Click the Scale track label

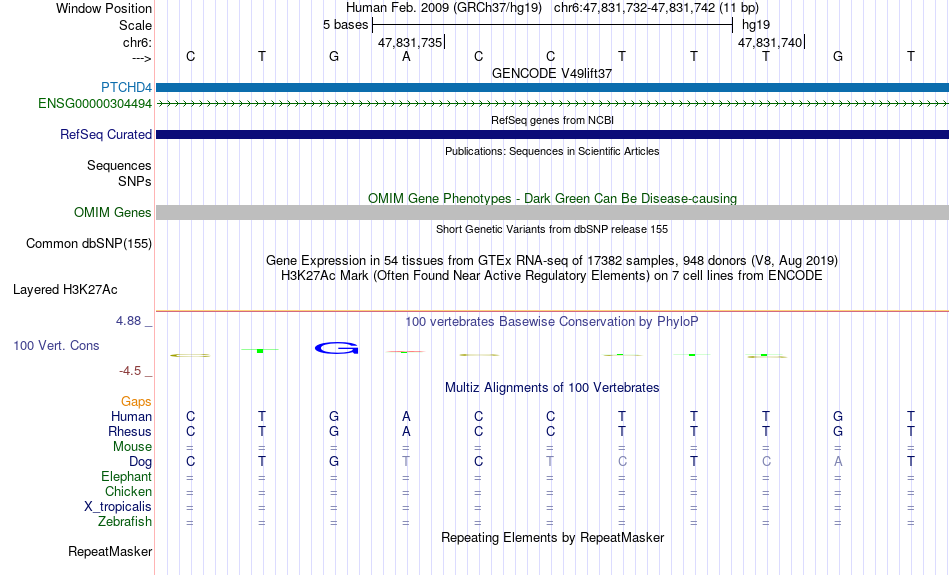pyautogui.click(x=135, y=25)
